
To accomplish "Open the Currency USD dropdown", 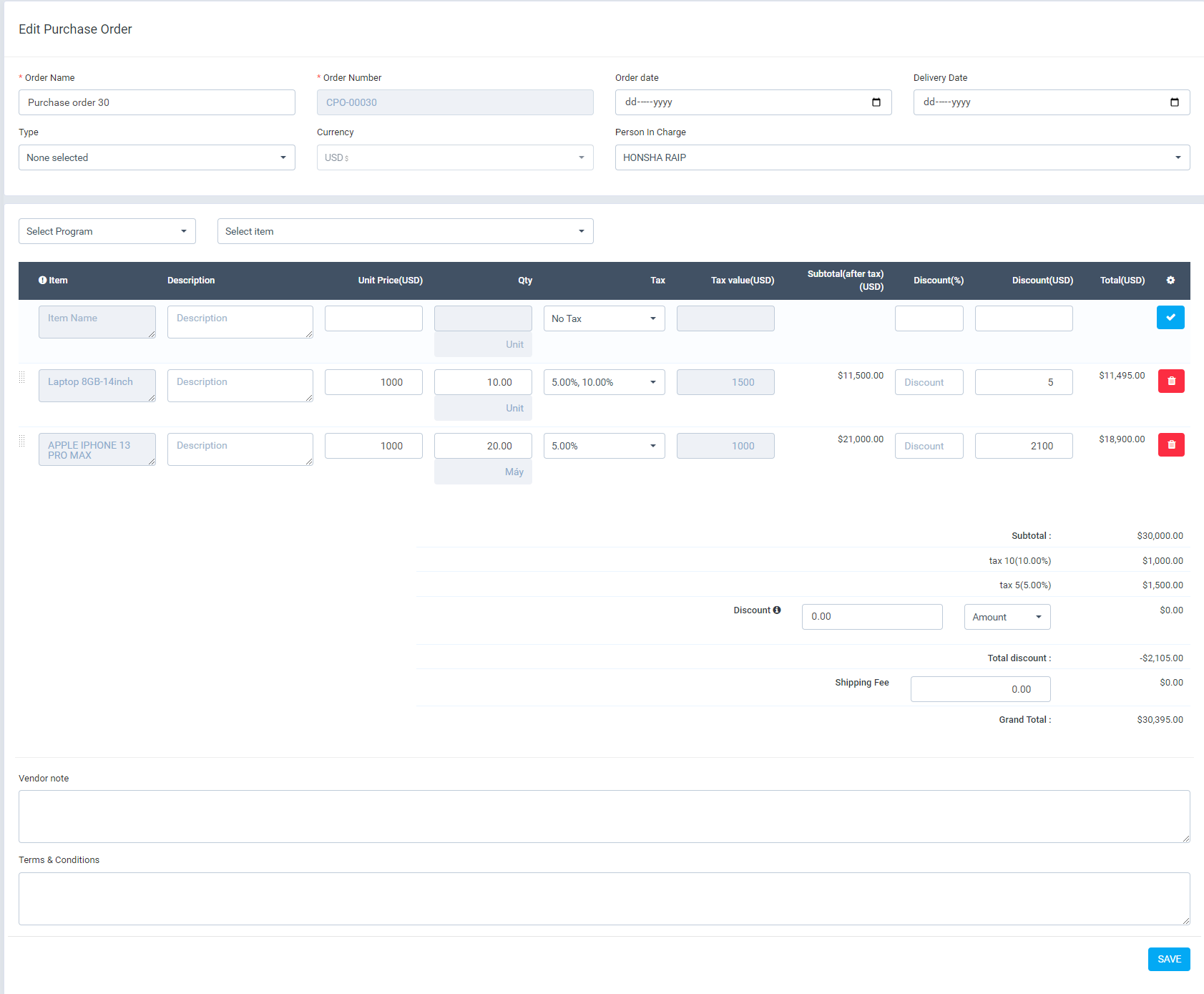I will 580,157.
